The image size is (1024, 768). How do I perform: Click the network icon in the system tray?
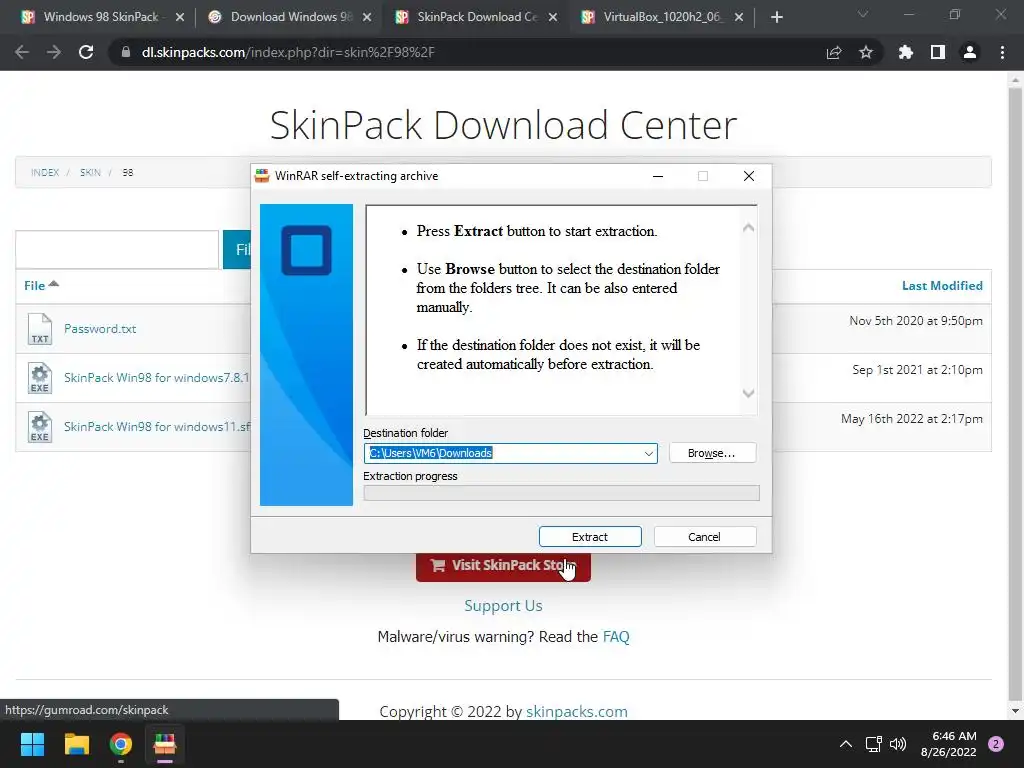click(873, 744)
